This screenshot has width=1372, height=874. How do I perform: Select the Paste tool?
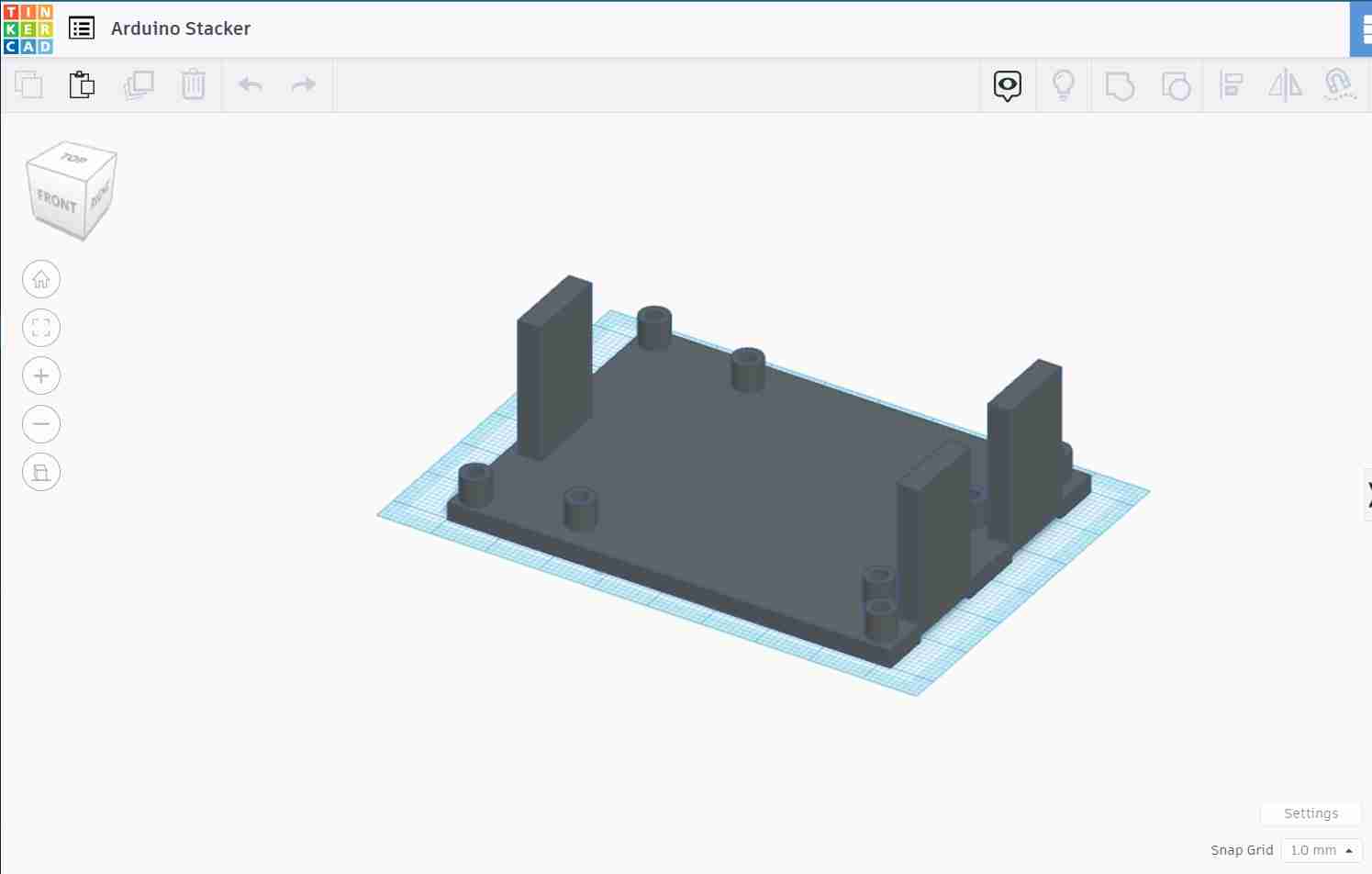82,84
